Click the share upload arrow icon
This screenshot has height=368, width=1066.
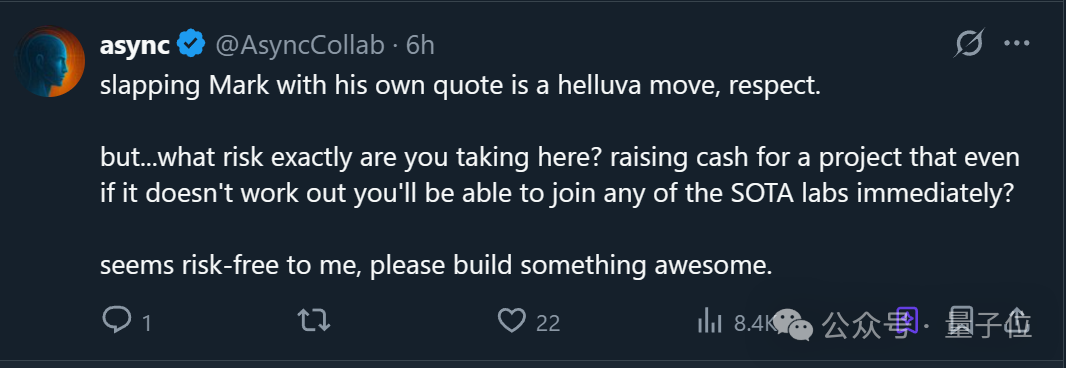pyautogui.click(x=1016, y=320)
